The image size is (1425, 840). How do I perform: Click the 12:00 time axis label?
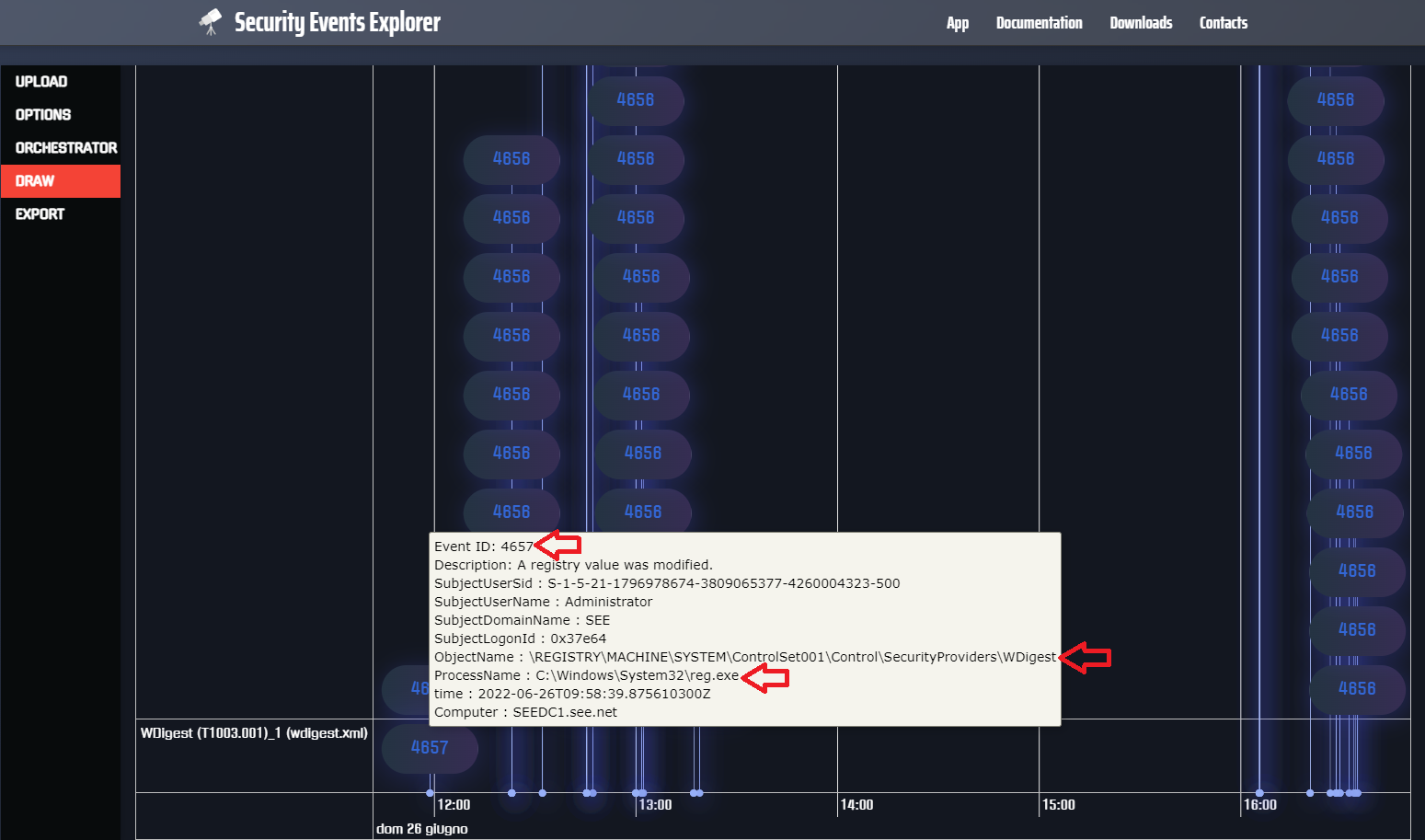(454, 805)
